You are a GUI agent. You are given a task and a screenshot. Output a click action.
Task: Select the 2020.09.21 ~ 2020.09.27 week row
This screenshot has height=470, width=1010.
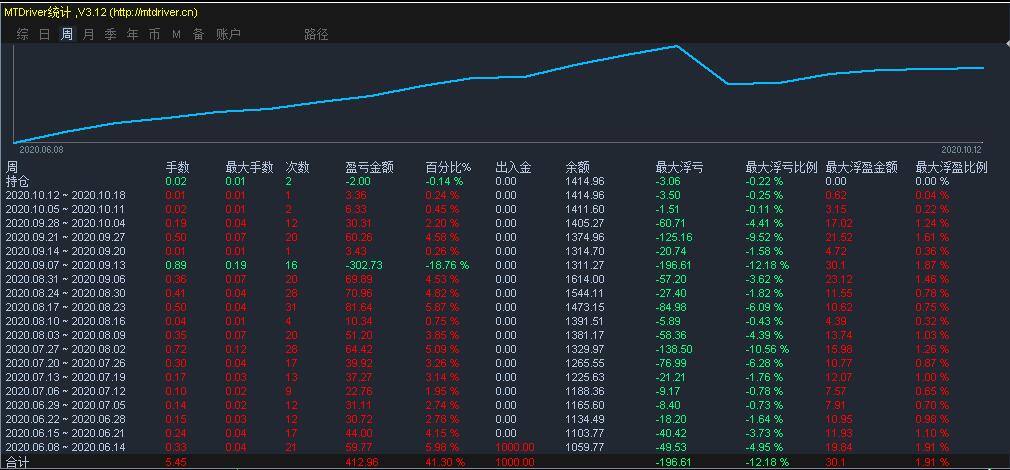pyautogui.click(x=505, y=238)
